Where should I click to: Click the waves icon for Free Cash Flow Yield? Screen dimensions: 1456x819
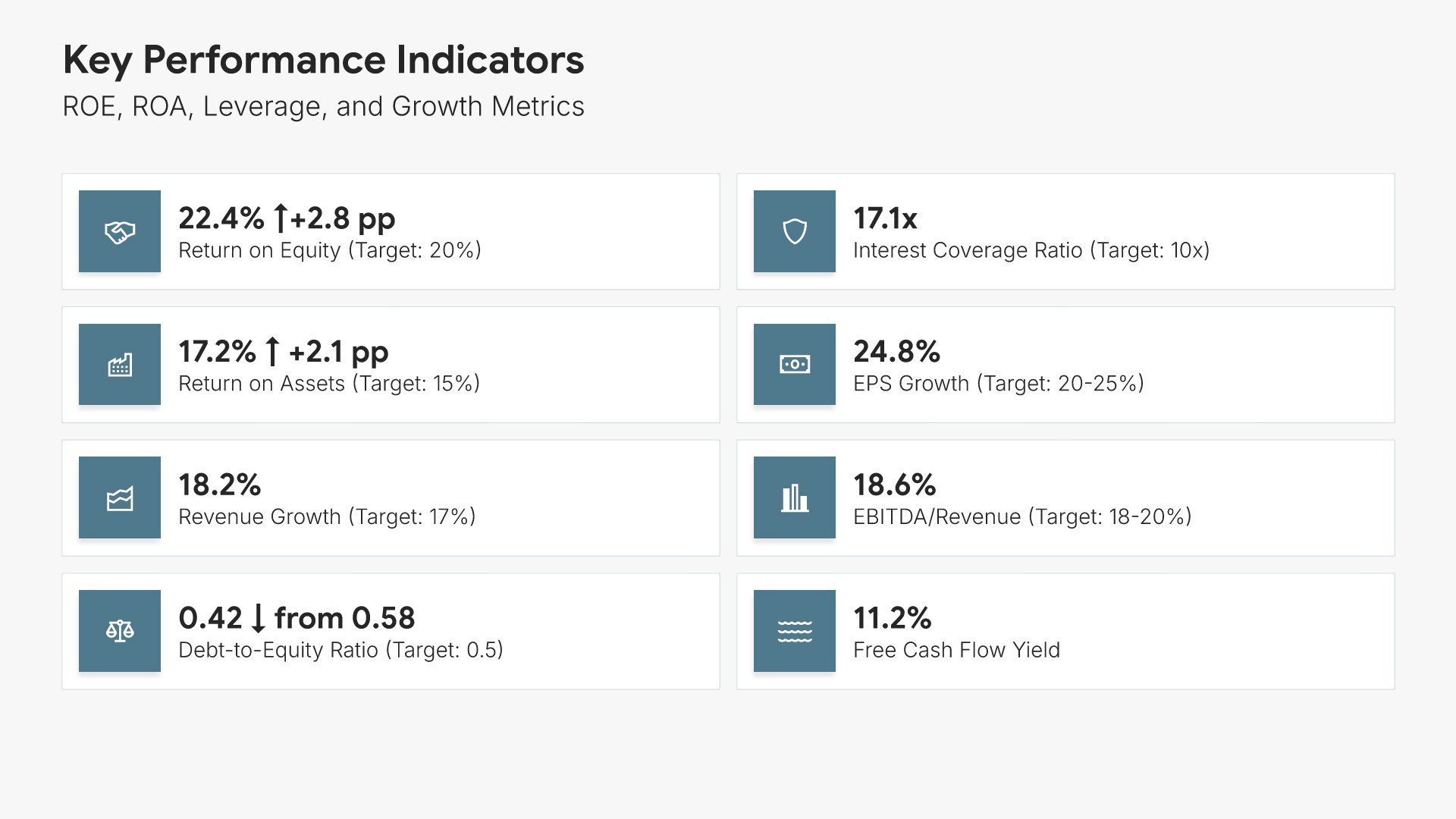click(795, 631)
